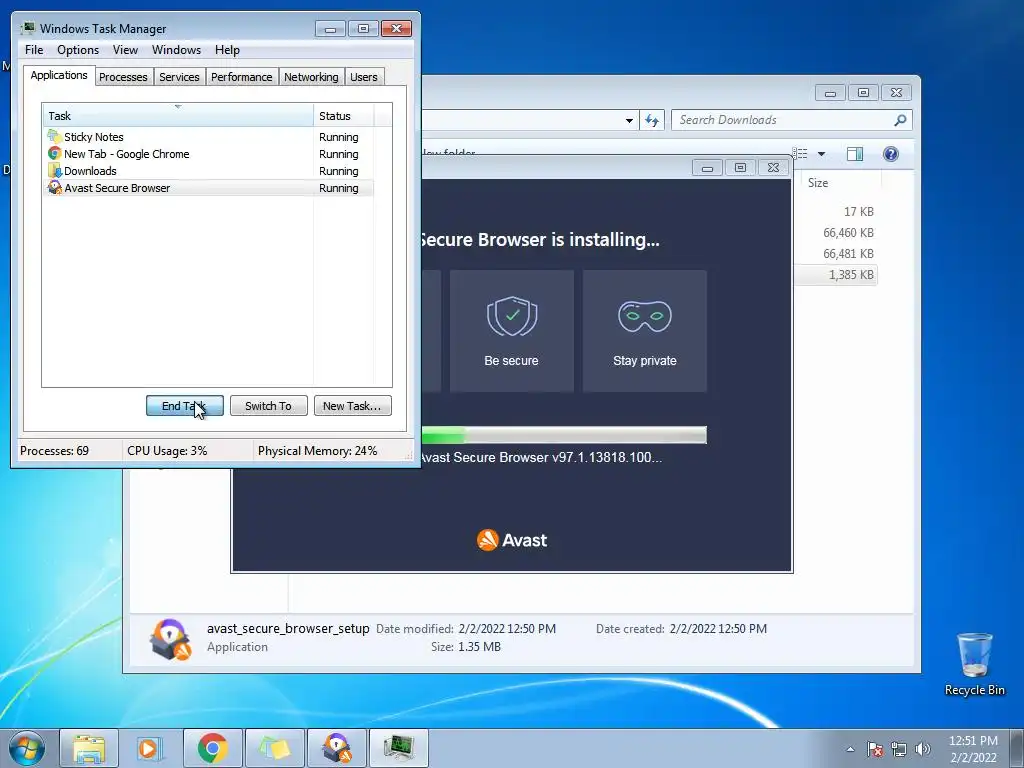Viewport: 1024px width, 768px height.
Task: Click the Stay private mask icon
Action: (645, 316)
